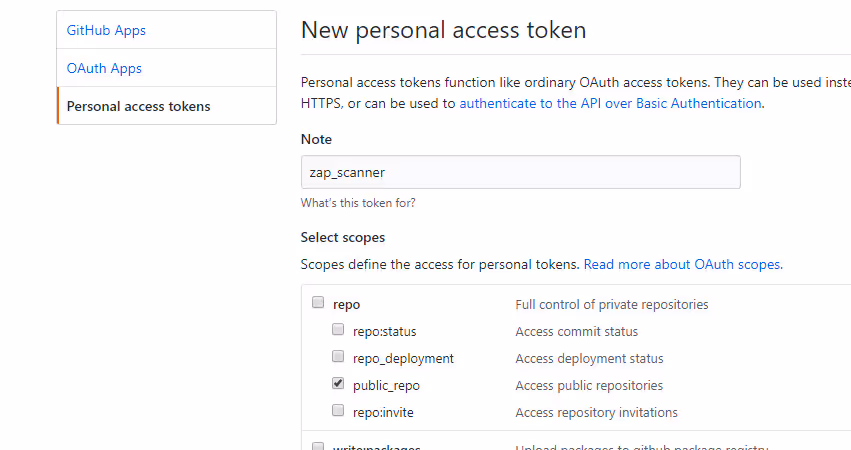Check the repo_deployment scope checkbox
The height and width of the screenshot is (450, 851).
click(x=338, y=357)
